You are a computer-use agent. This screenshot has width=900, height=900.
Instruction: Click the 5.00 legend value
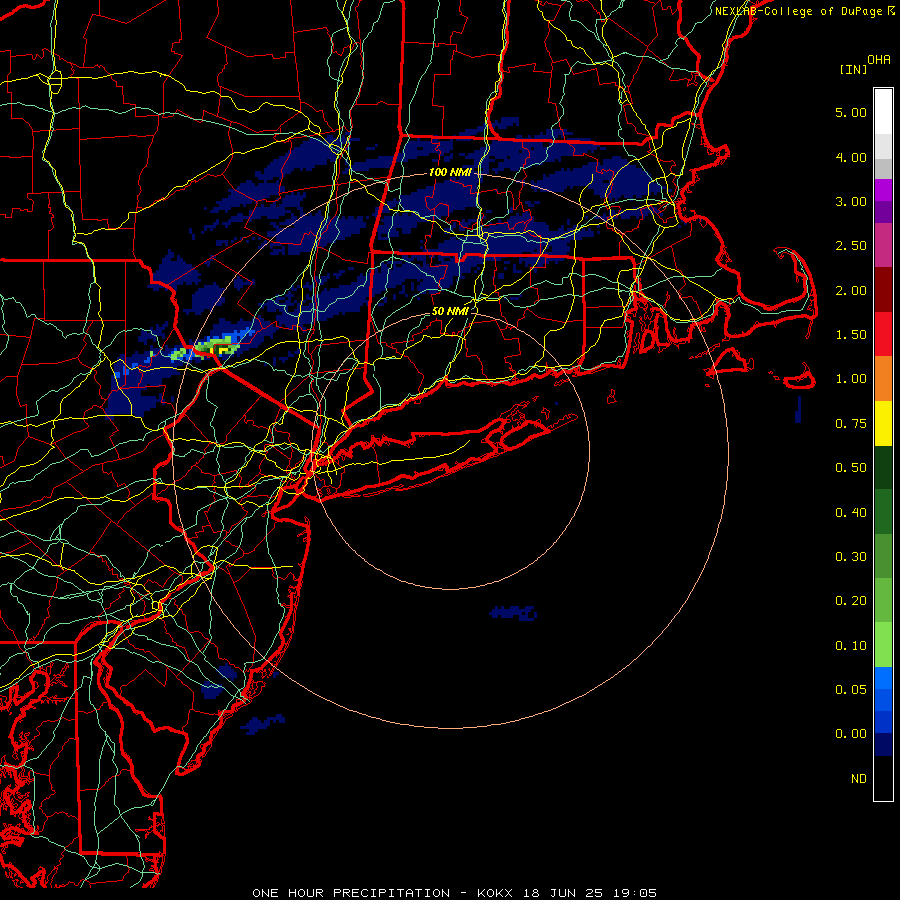point(851,112)
